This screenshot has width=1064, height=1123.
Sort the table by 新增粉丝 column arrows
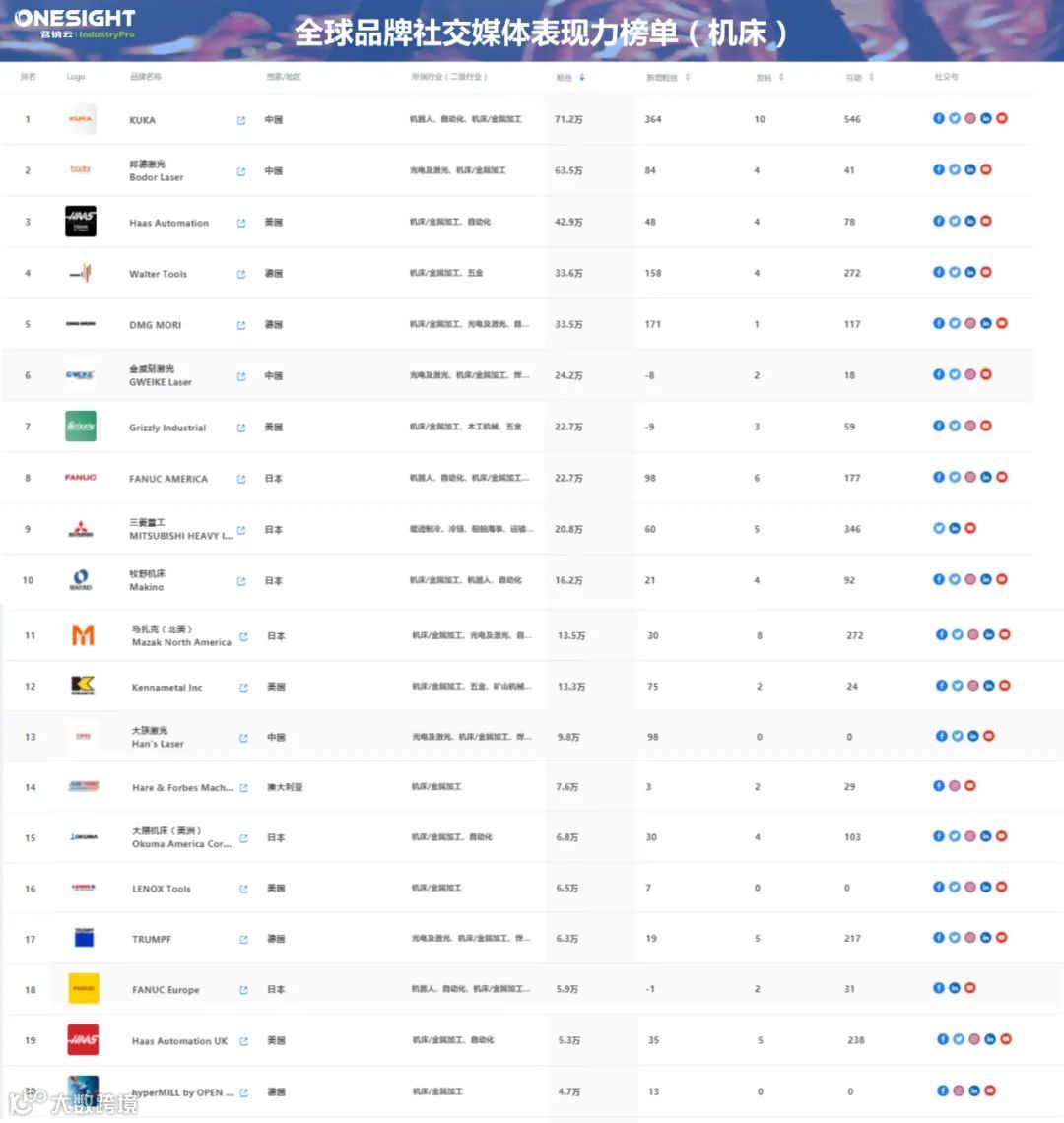tap(687, 78)
